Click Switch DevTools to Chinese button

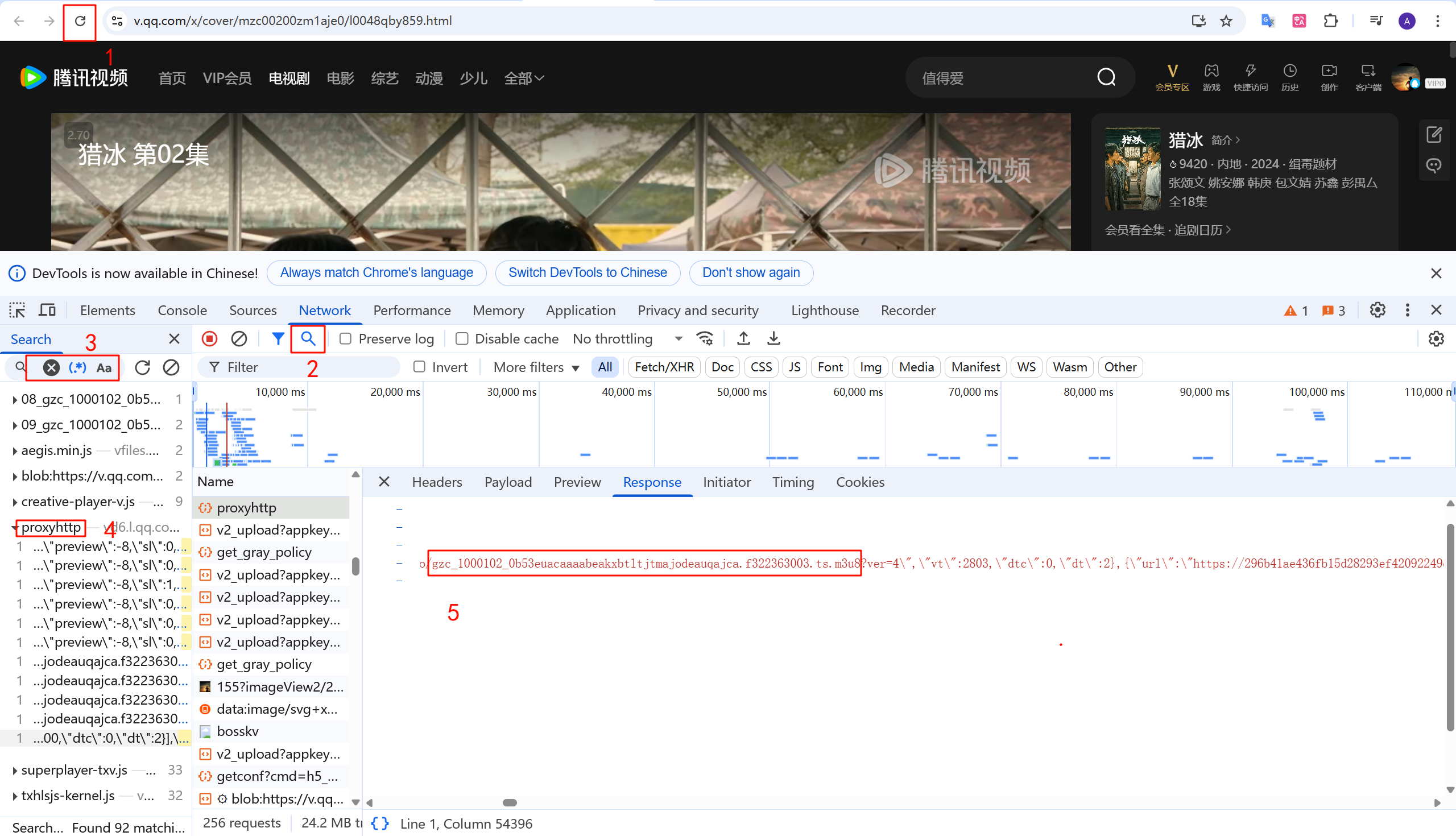click(x=588, y=273)
